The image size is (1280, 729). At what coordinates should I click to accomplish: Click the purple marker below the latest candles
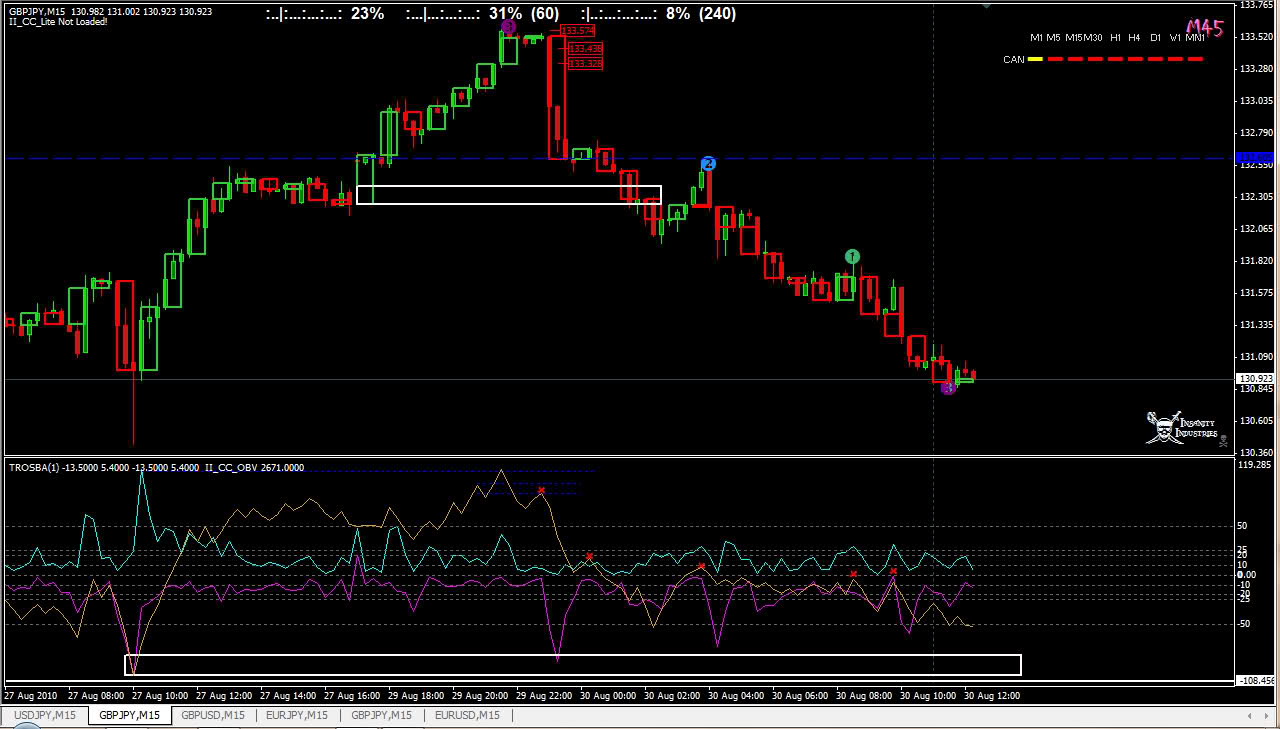(948, 388)
